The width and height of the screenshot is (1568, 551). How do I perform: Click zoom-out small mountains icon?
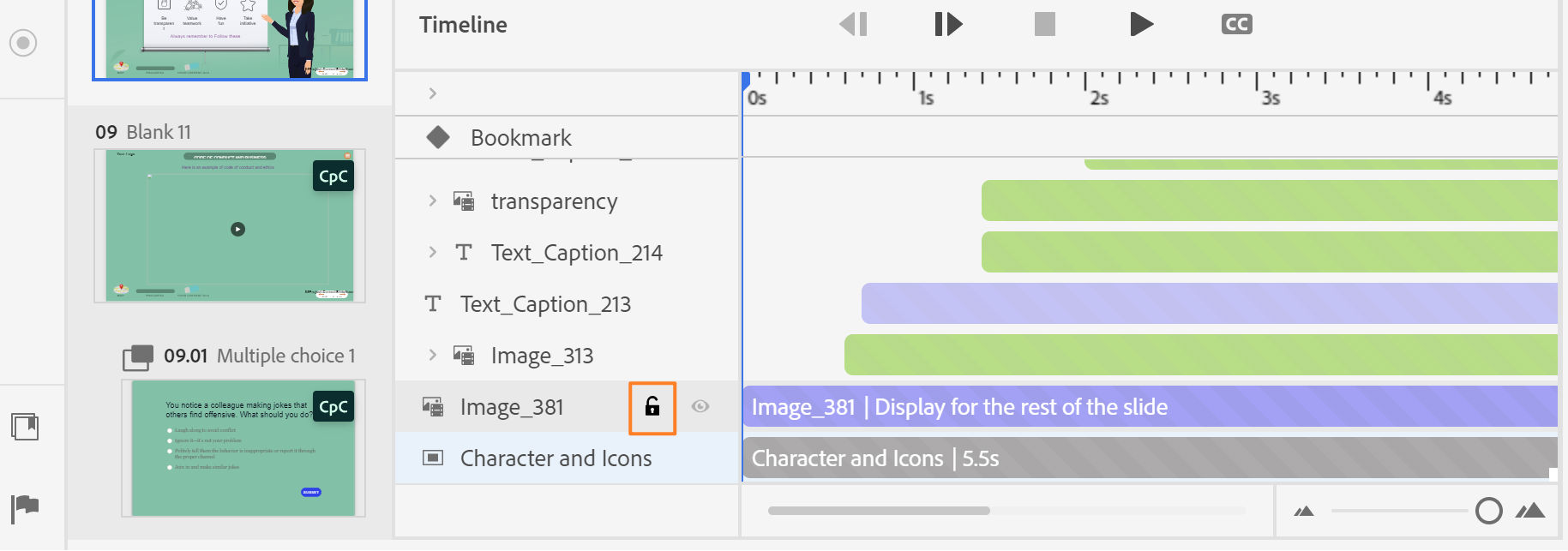click(x=1304, y=512)
